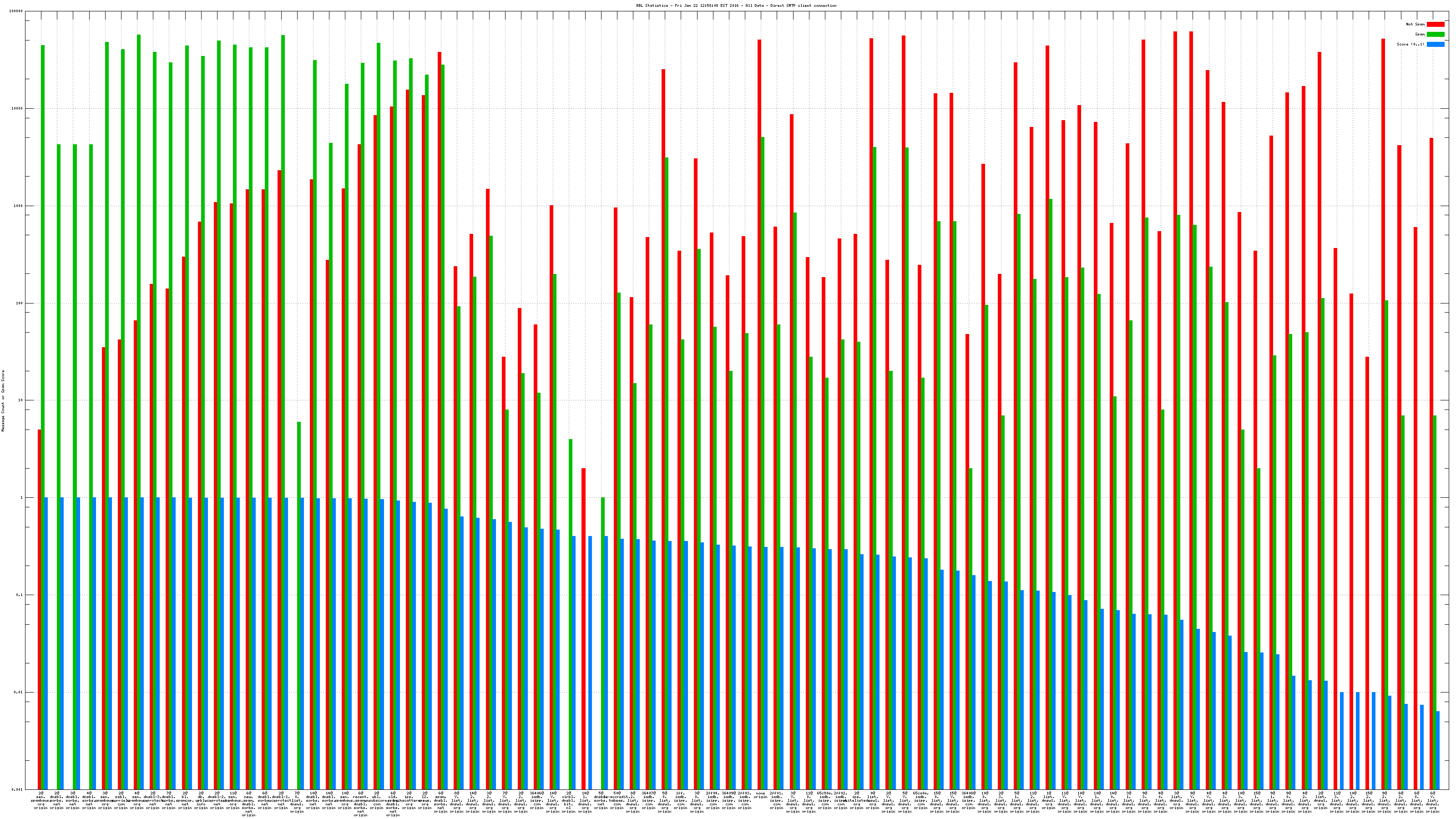
Task: Click the 0.001 y-axis tick label
Action: [18, 789]
